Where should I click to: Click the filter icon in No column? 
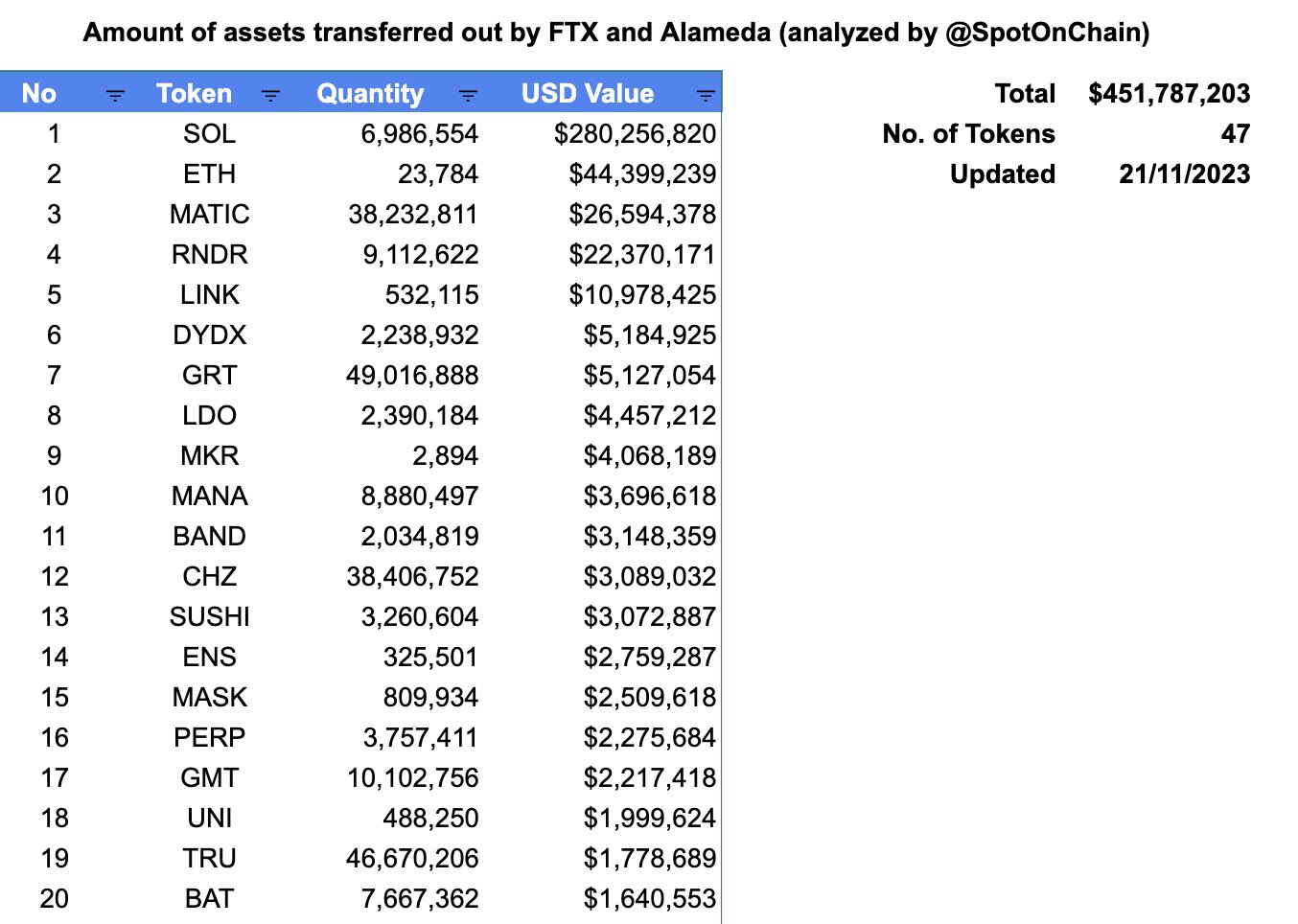[115, 95]
